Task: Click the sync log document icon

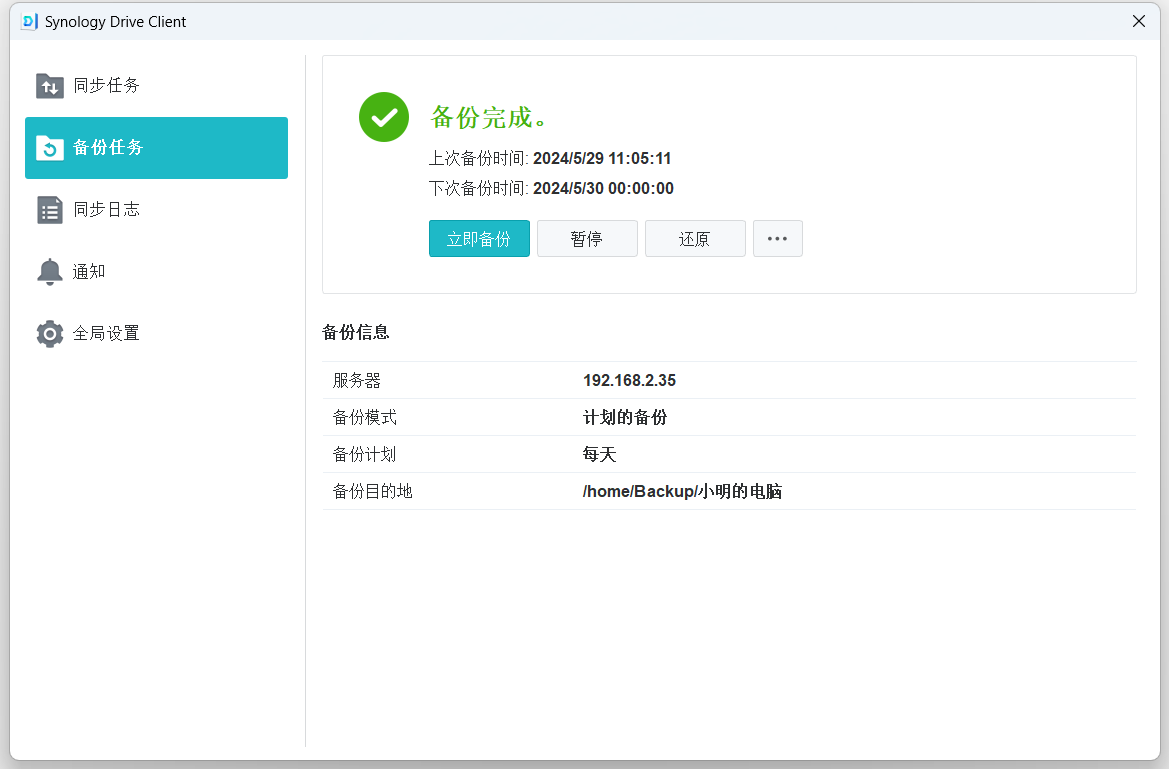Action: click(x=49, y=210)
